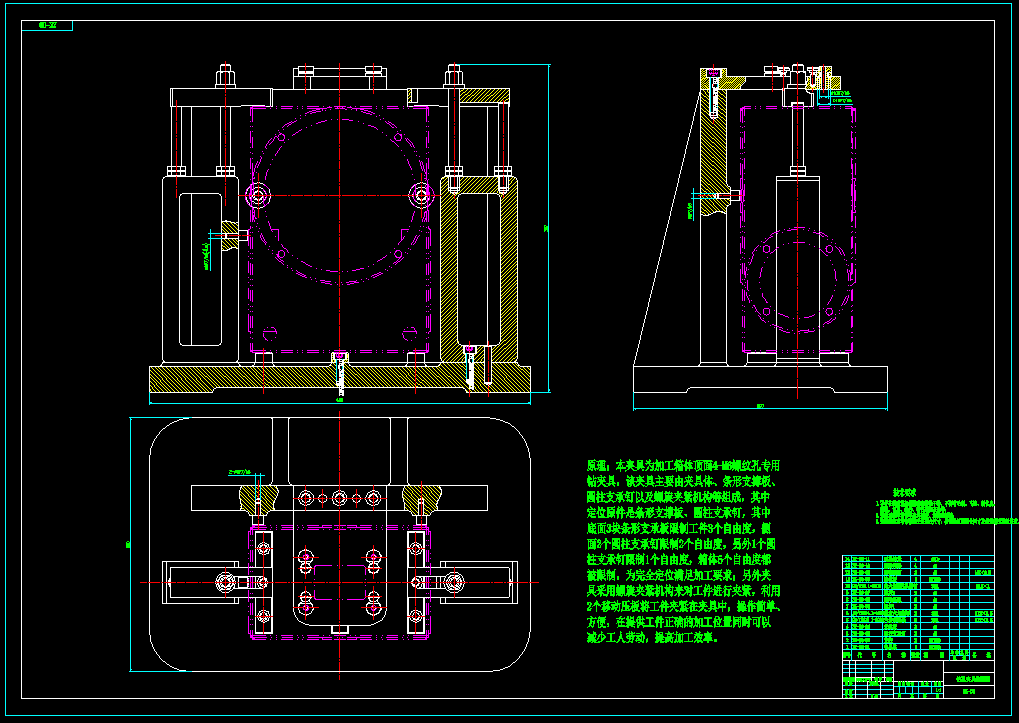This screenshot has height=723, width=1019.
Task: Click the line beginning "原理：本夹具为加工箱体顶面"
Action: point(683,466)
